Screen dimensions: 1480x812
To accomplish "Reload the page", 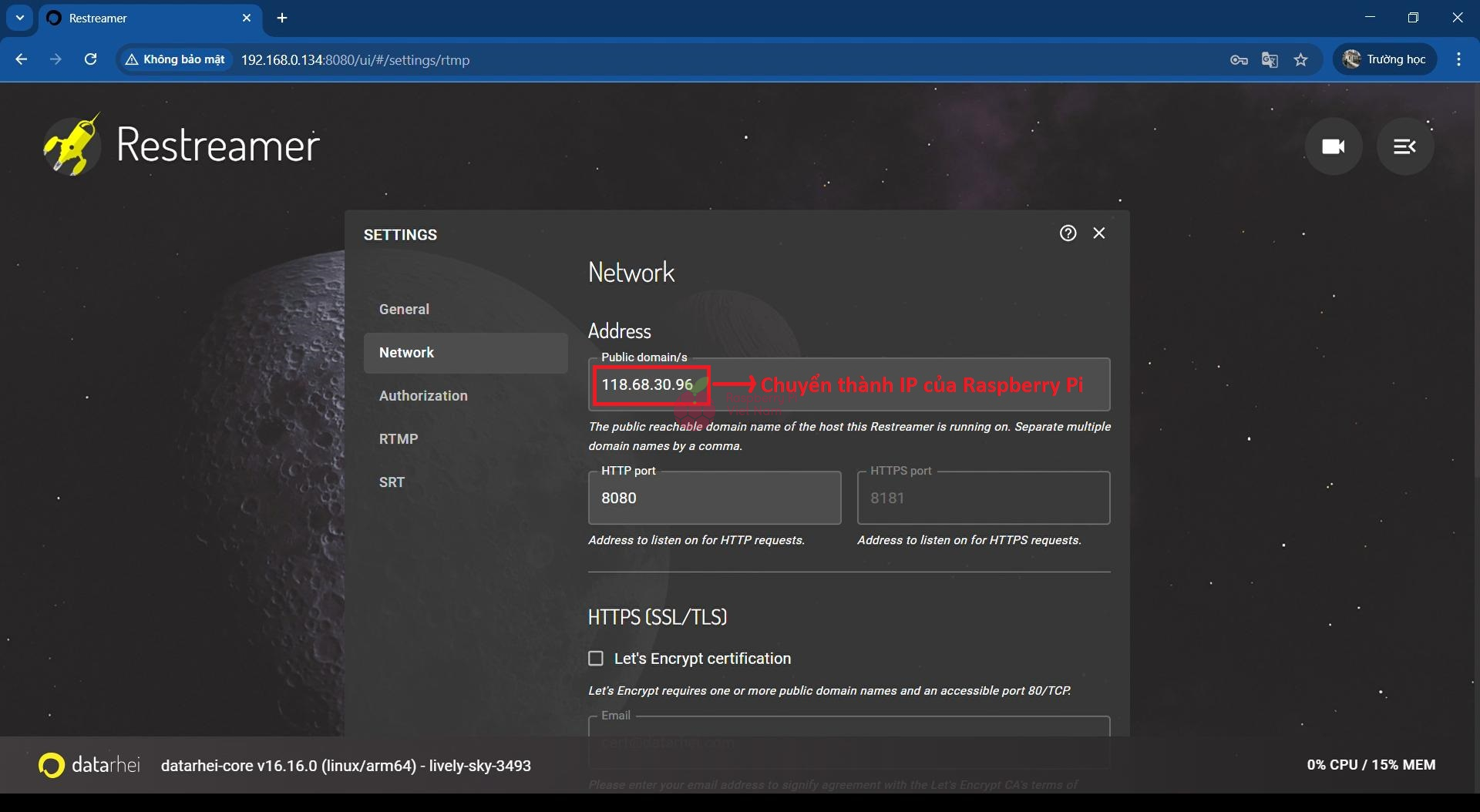I will [90, 60].
